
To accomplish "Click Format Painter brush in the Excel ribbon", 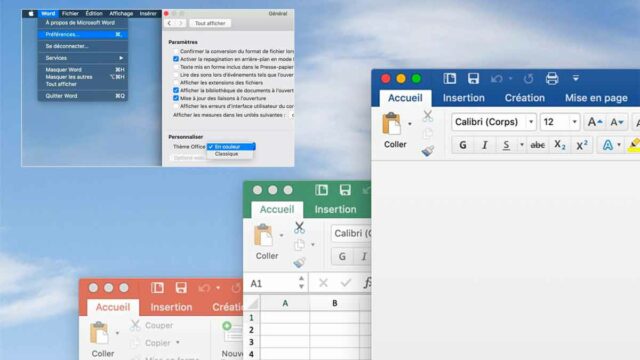I will pyautogui.click(x=299, y=262).
